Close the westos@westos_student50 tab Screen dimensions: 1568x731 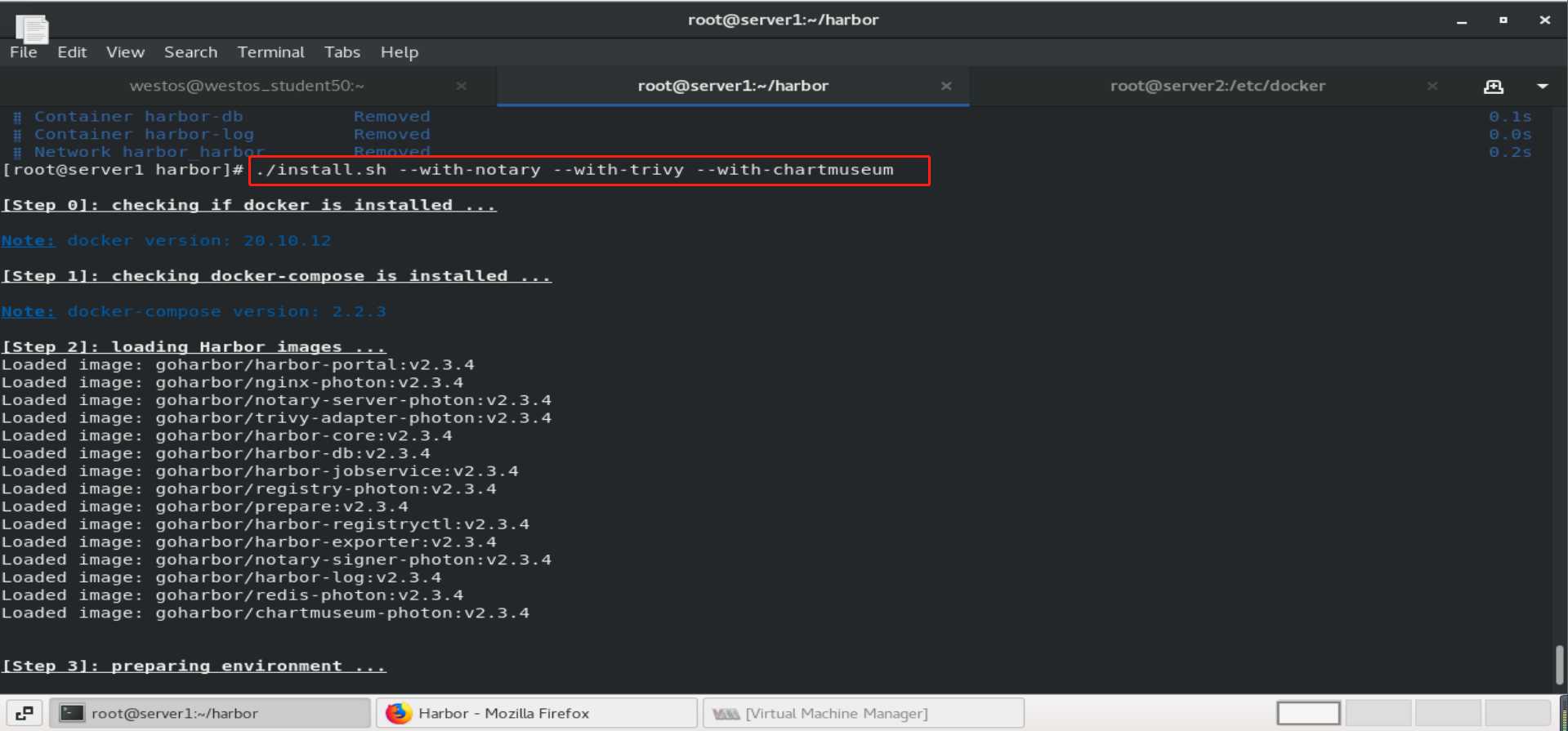tap(461, 86)
